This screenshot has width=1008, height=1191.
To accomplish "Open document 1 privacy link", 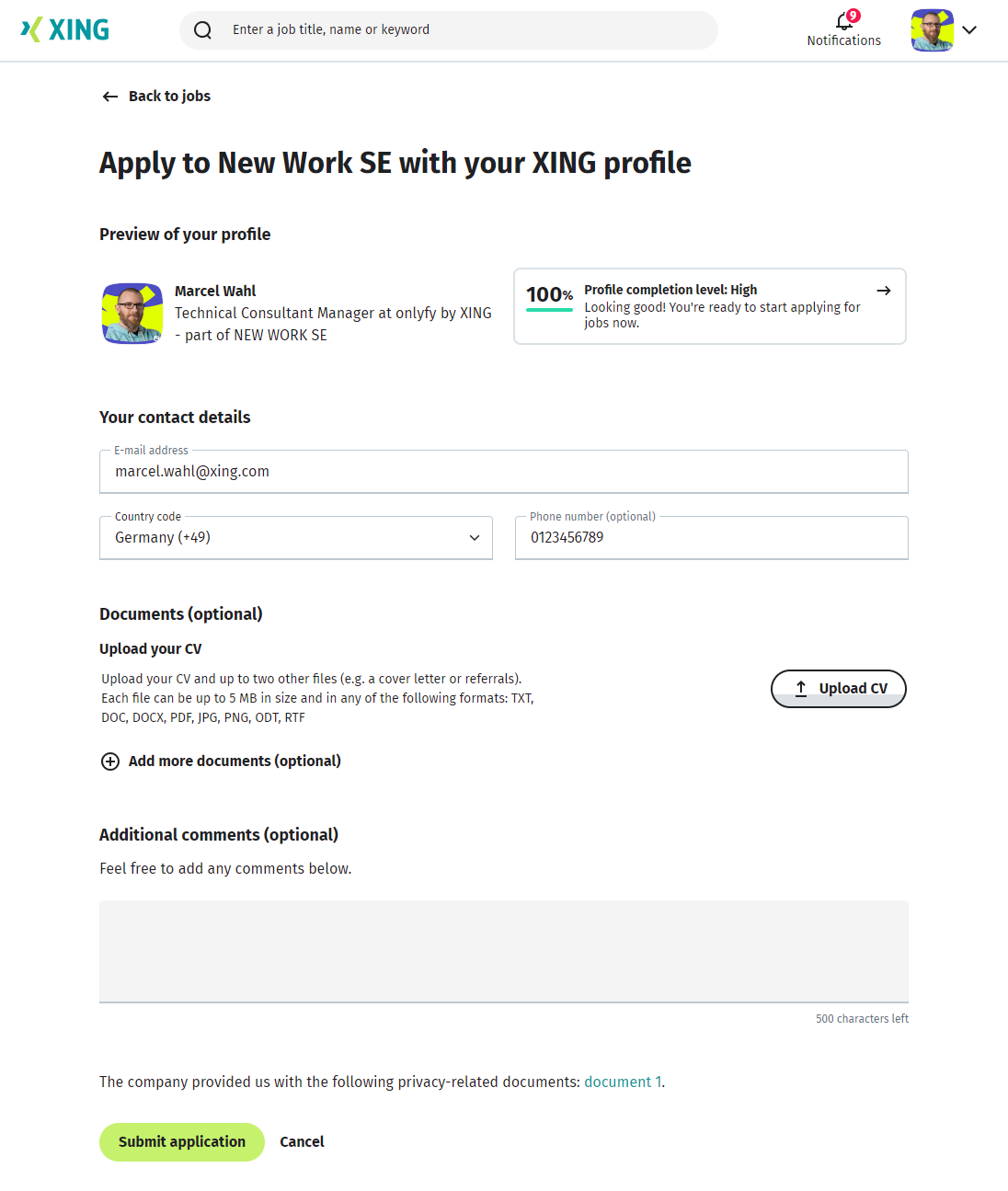I will (x=622, y=1082).
